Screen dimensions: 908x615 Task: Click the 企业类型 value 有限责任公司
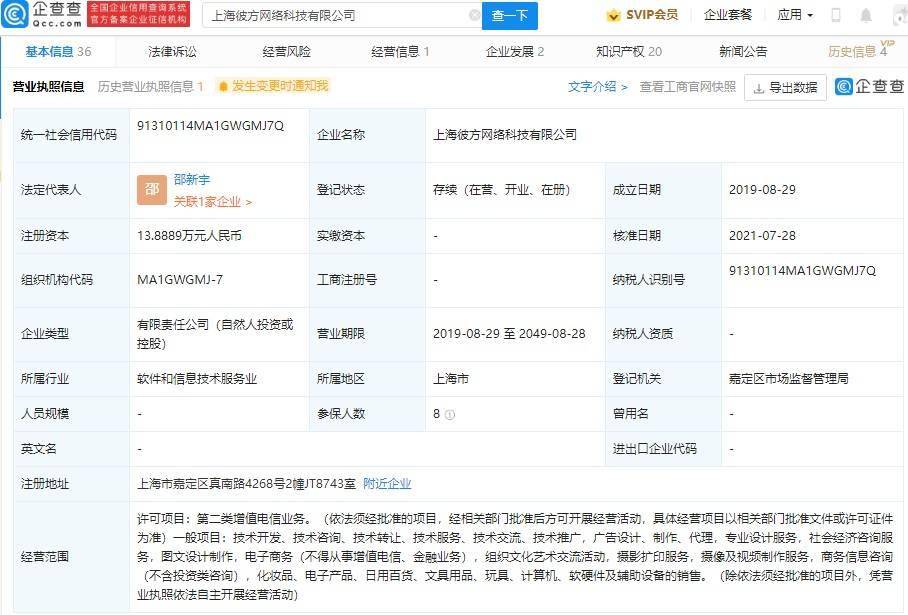coord(215,334)
